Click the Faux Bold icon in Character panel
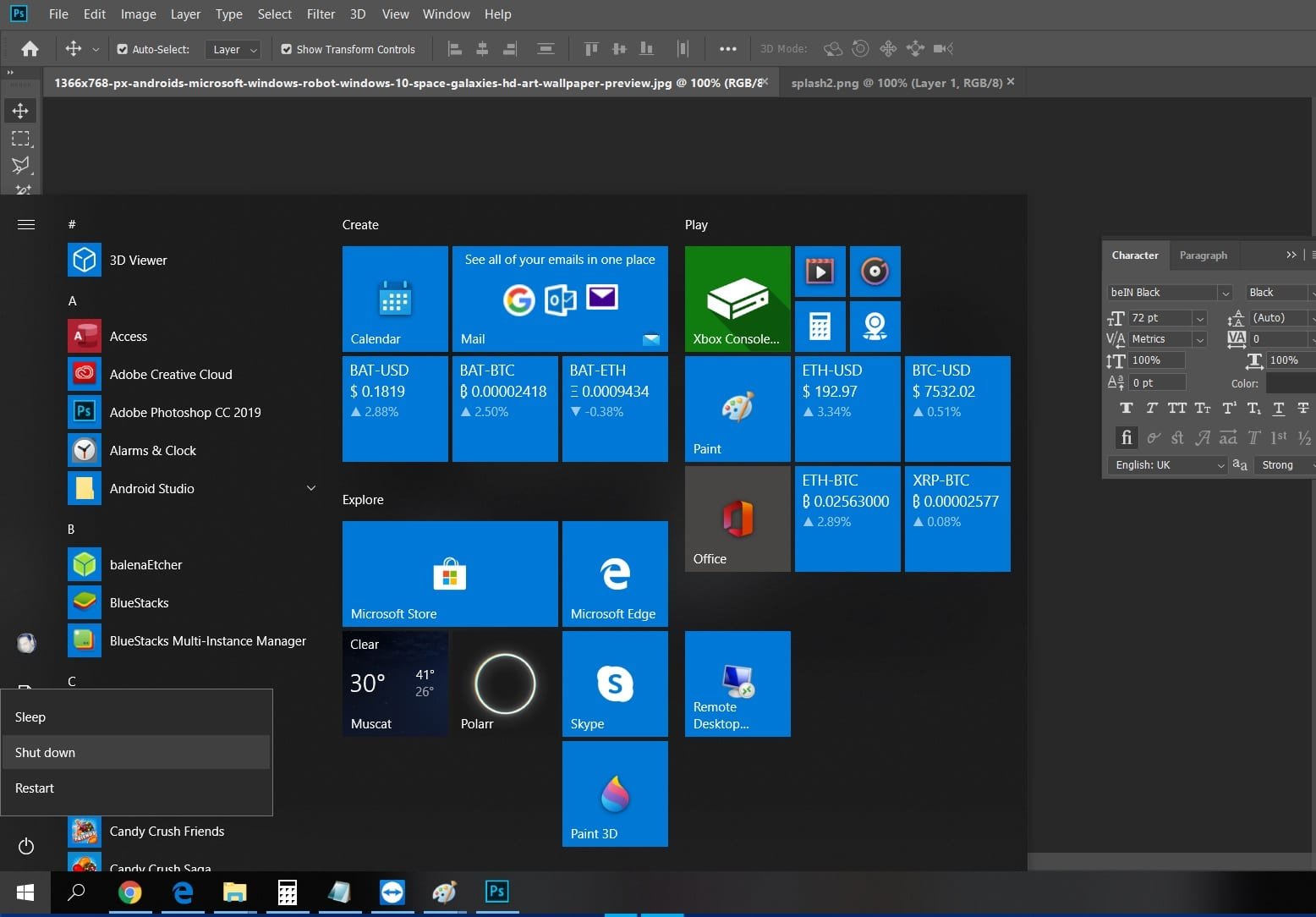Image resolution: width=1316 pixels, height=917 pixels. tap(1126, 409)
